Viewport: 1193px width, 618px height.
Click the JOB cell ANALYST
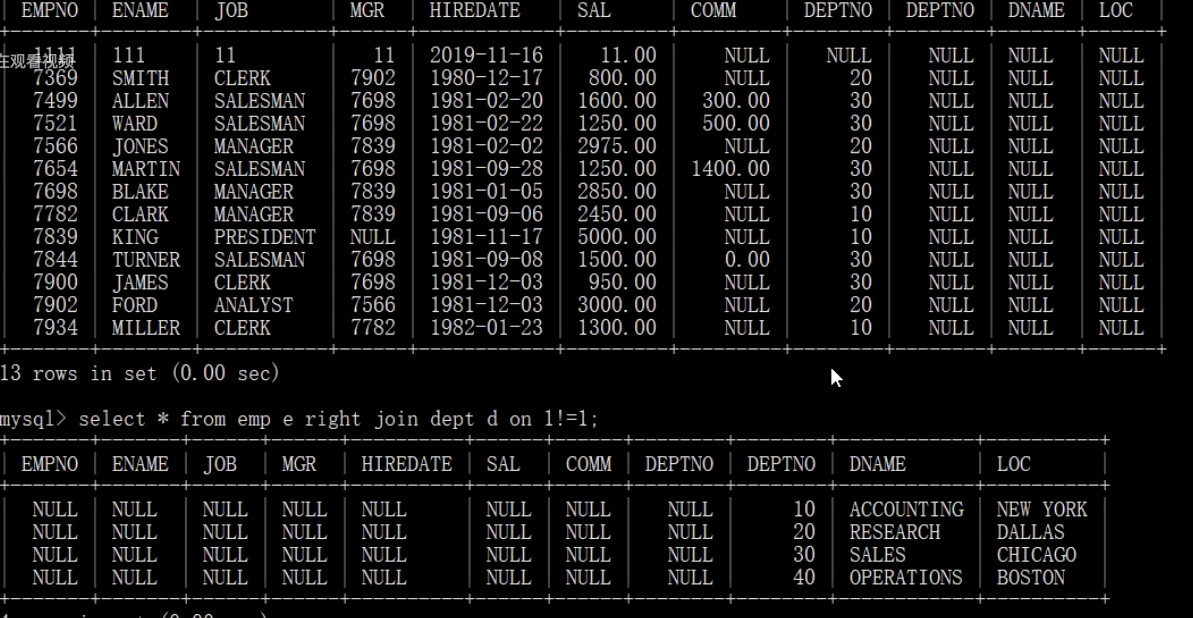253,305
